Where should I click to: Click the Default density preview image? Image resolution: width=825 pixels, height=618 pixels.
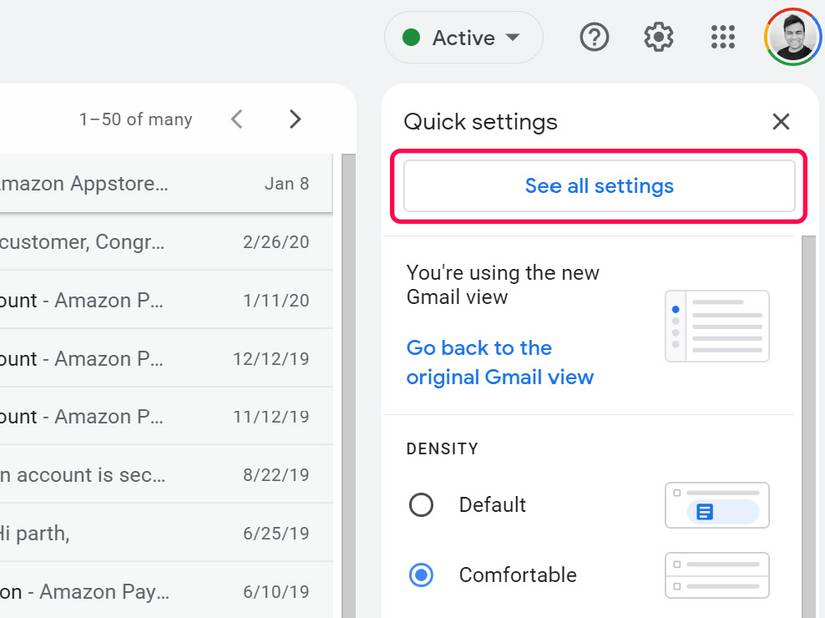716,506
